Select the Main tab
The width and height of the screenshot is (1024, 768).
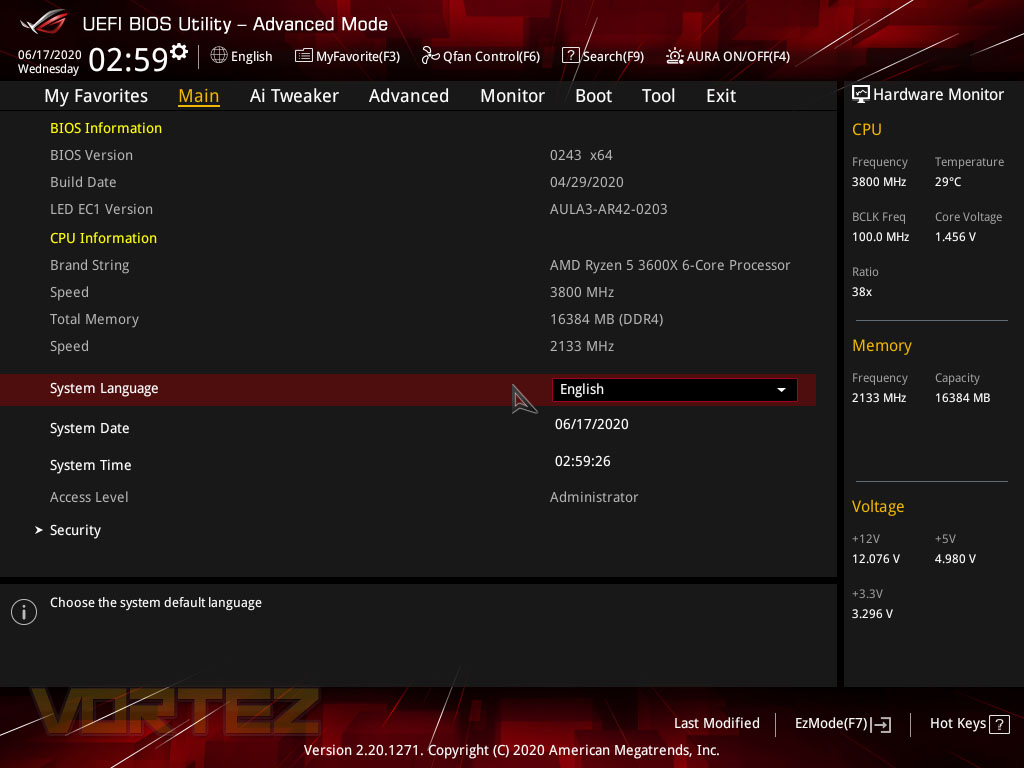[199, 96]
